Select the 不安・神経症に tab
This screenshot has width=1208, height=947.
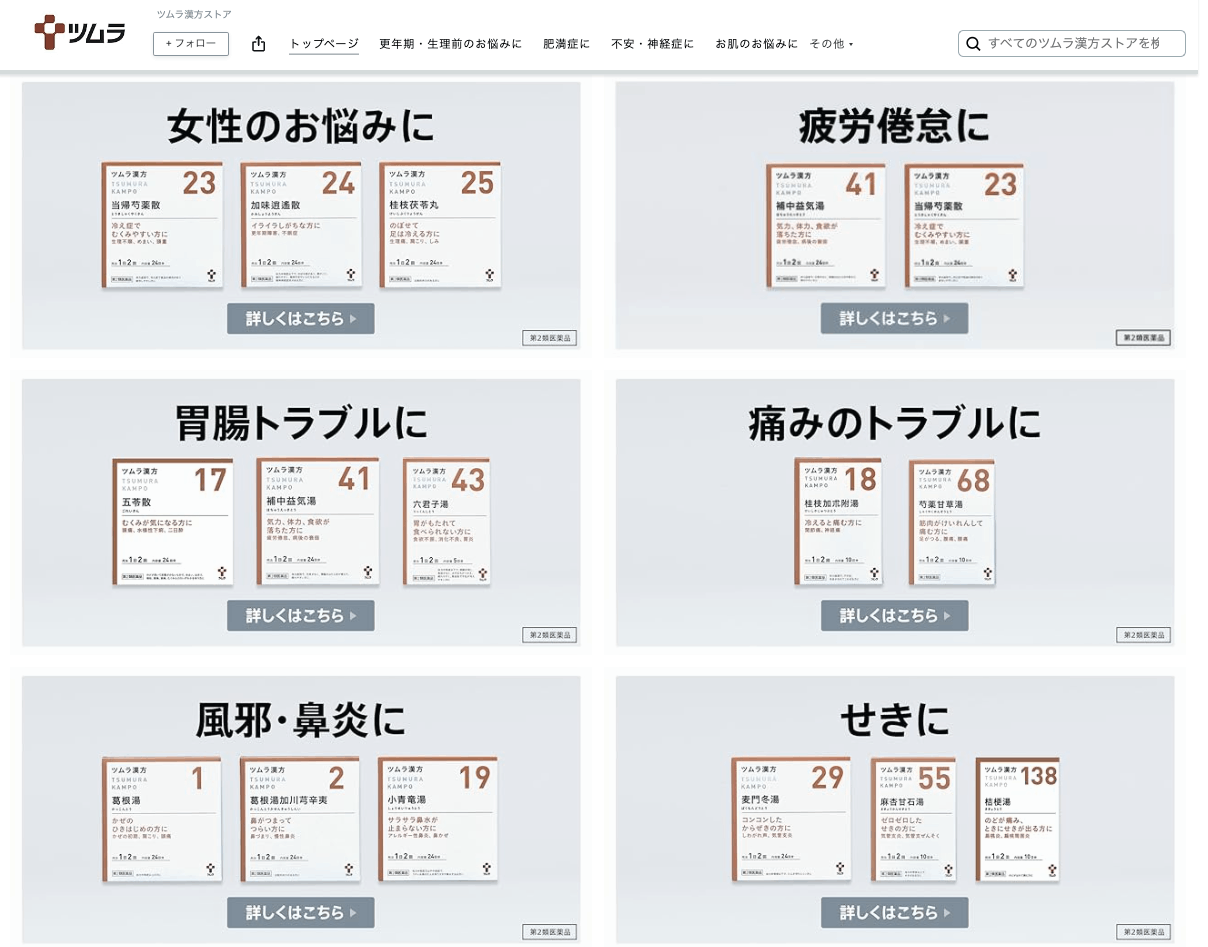click(652, 44)
